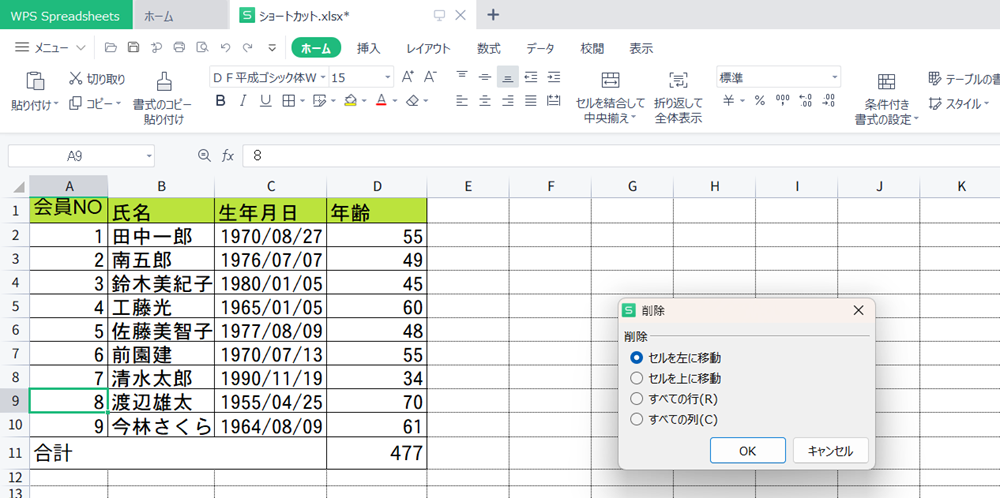Switch to the データ ribbon tab

click(x=540, y=48)
